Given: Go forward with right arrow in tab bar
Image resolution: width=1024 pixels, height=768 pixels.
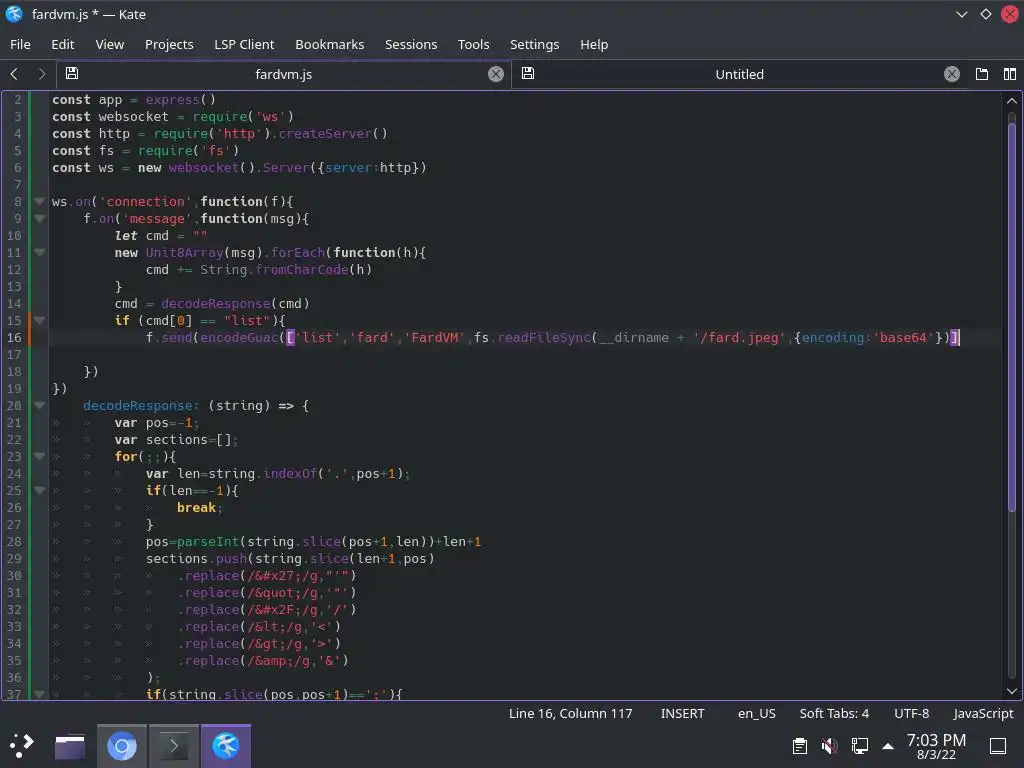Looking at the screenshot, I should [x=42, y=74].
